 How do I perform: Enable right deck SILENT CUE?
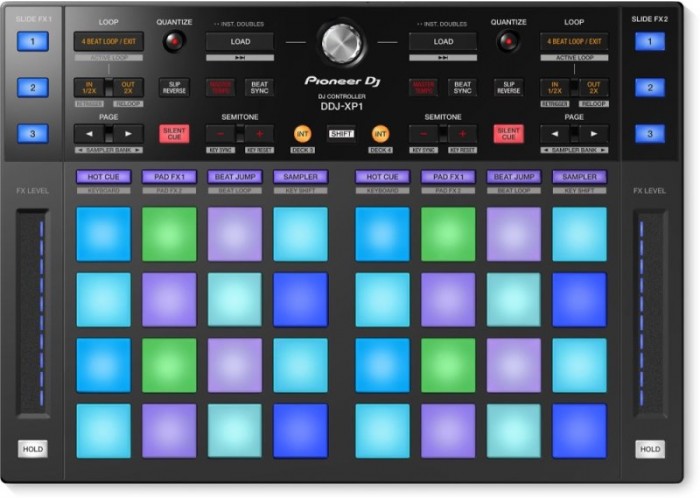508,133
